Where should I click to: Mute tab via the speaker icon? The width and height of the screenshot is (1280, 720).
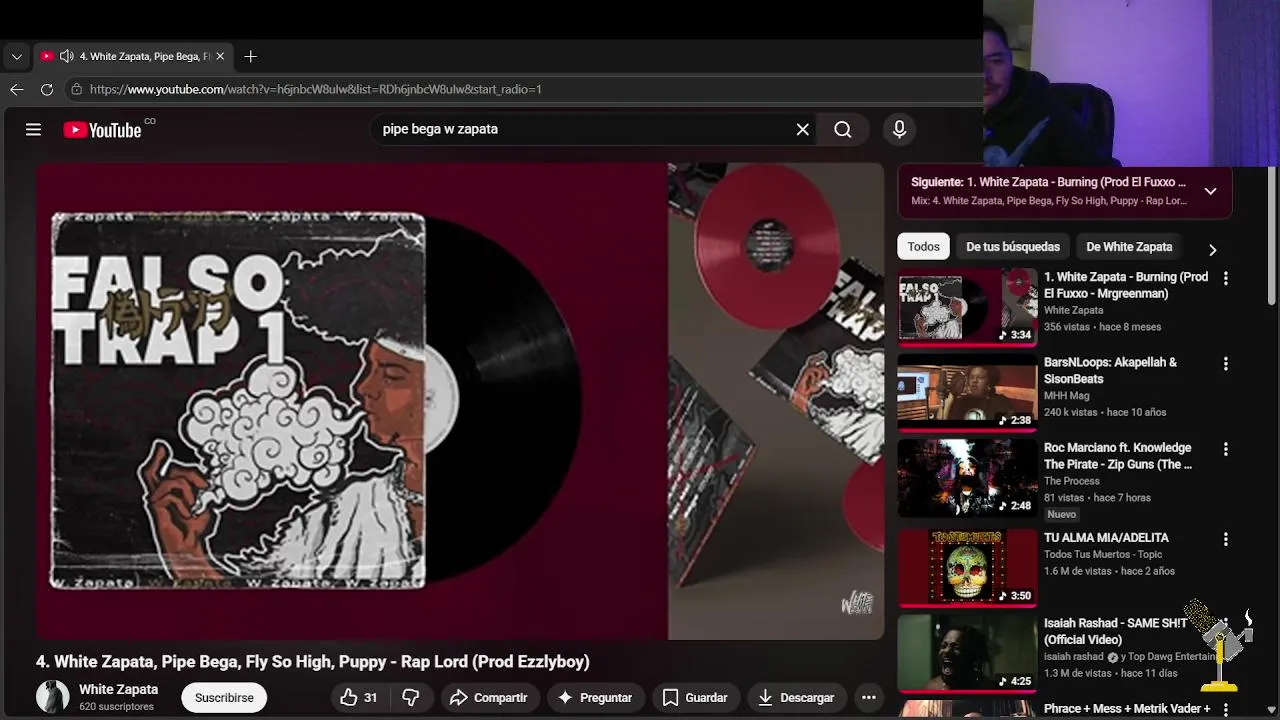[66, 57]
